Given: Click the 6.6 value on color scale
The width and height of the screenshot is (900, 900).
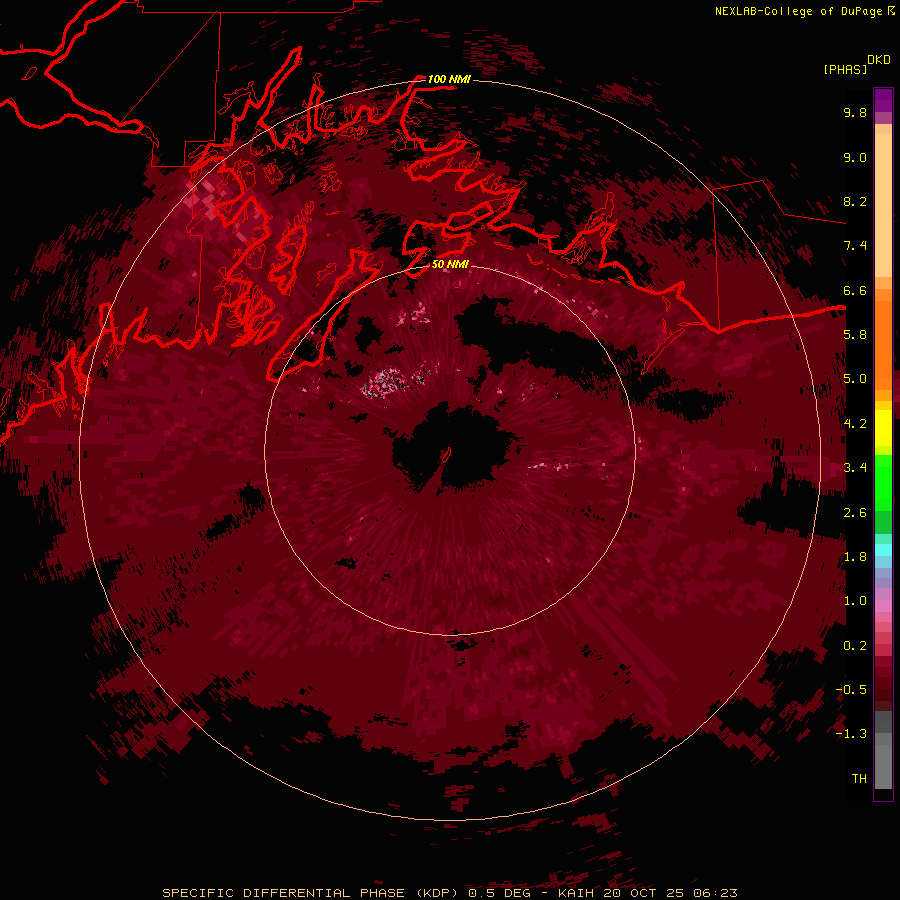Looking at the screenshot, I should (x=855, y=291).
